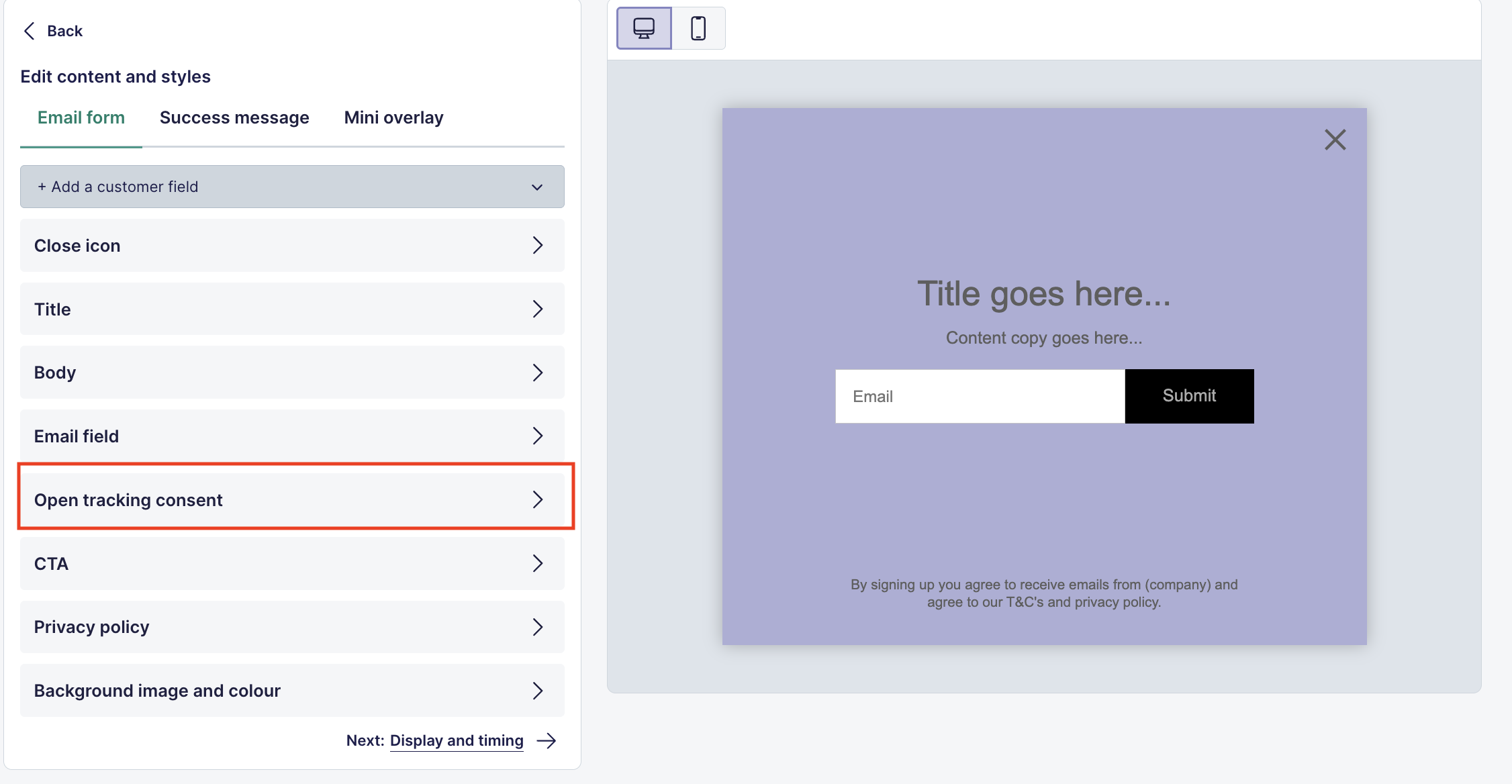Open the Email form tab
Viewport: 1512px width, 784px height.
81,117
